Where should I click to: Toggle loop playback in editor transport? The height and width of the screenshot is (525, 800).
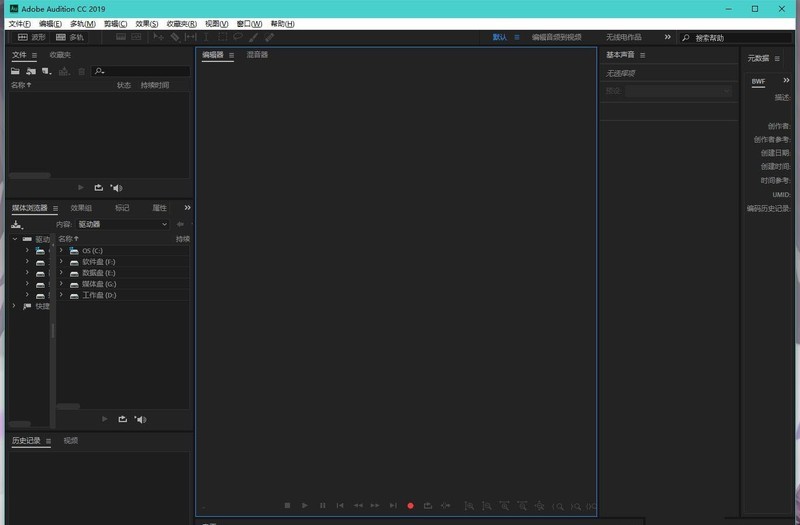pos(427,506)
